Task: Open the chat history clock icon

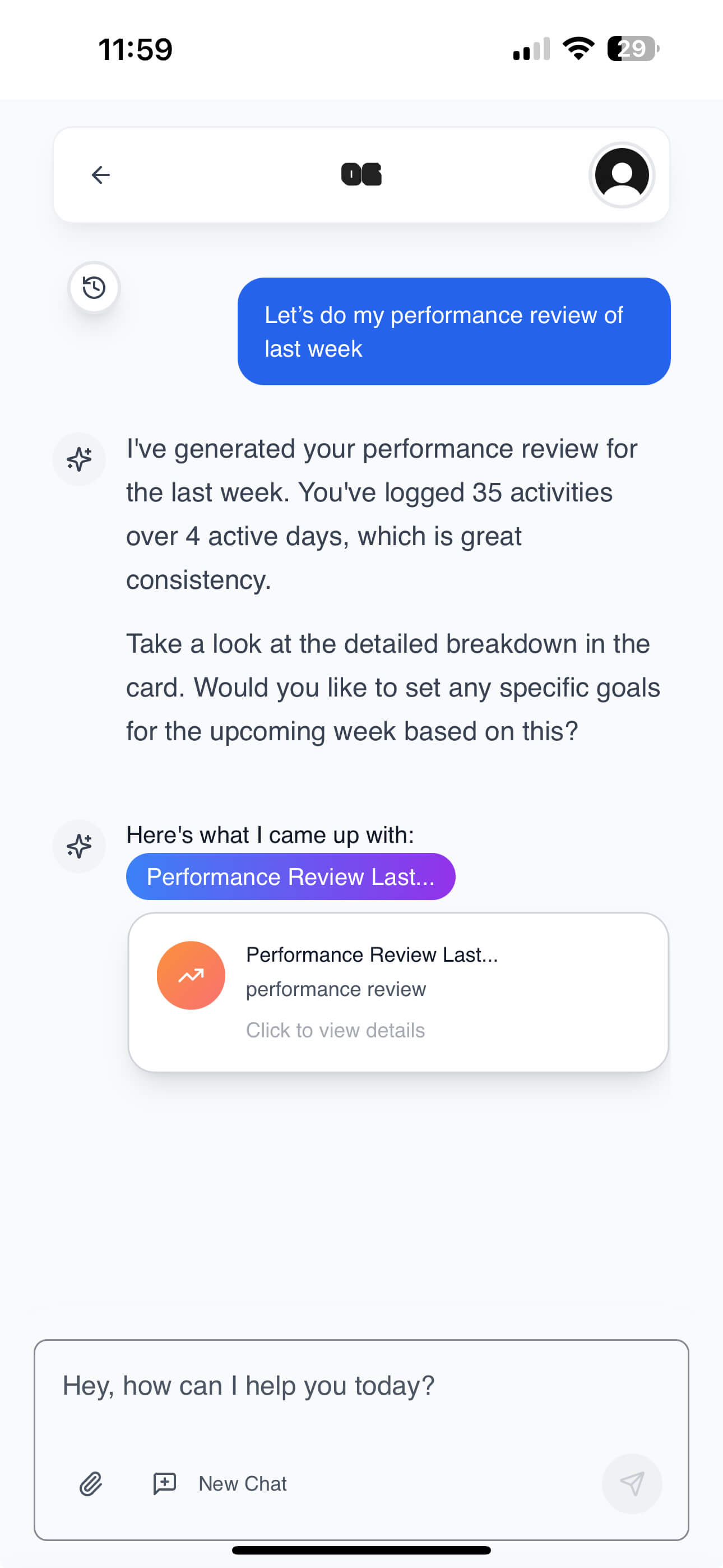Action: point(94,287)
